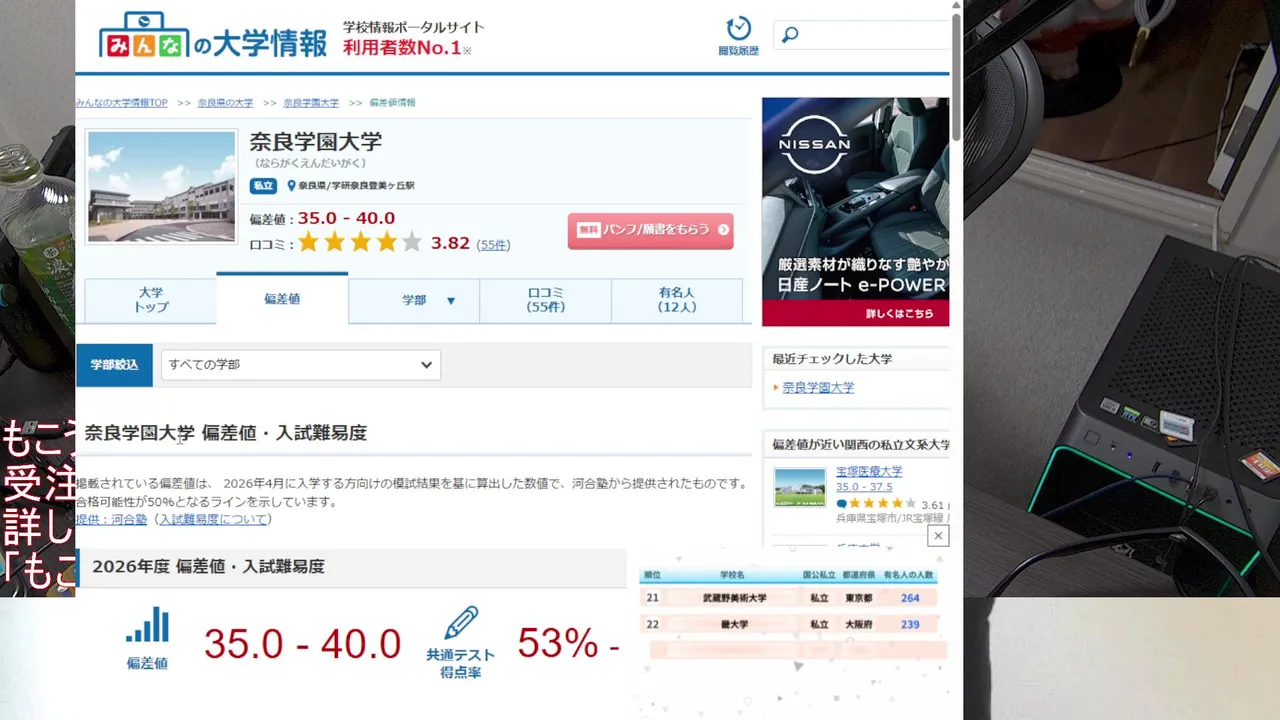Click the 偏差値 bar chart icon

pyautogui.click(x=147, y=625)
